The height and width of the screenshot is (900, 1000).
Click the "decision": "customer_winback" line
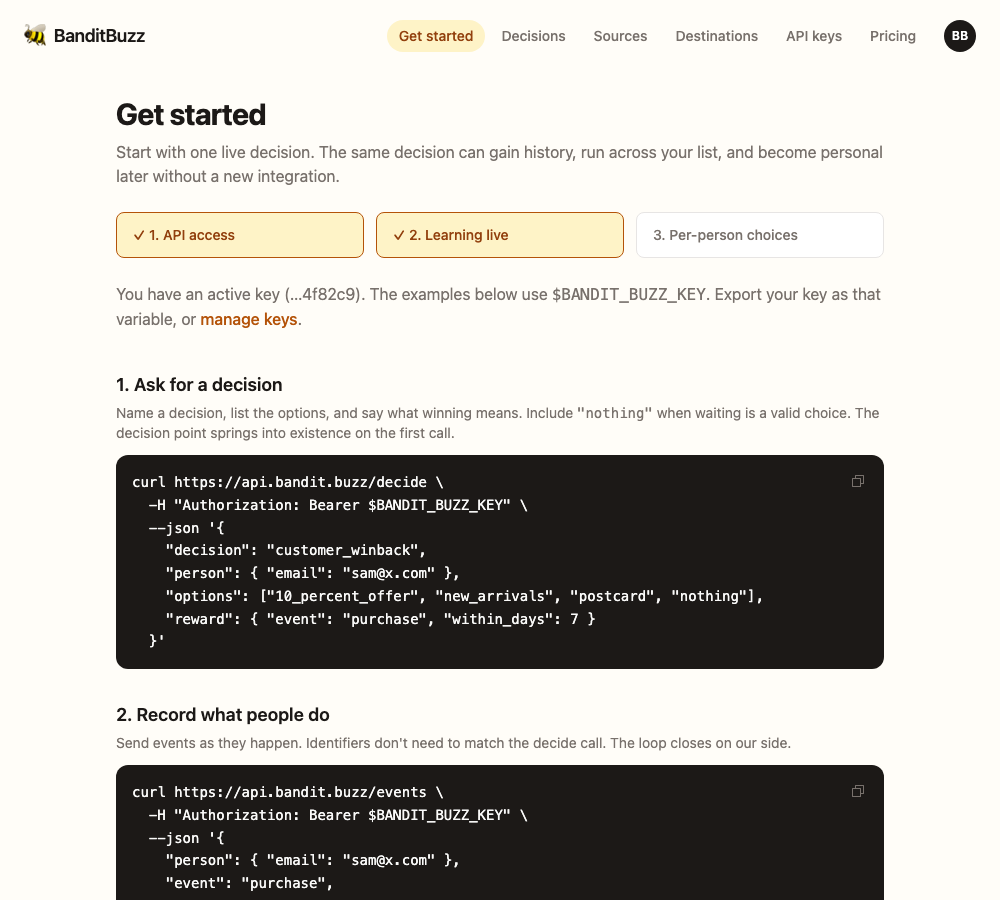[x=295, y=550]
